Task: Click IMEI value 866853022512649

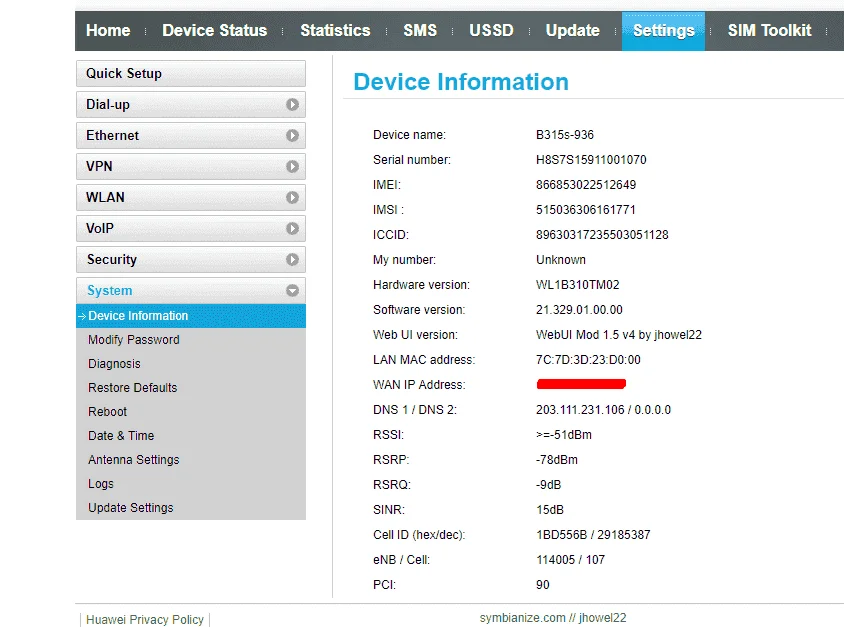Action: 586,185
